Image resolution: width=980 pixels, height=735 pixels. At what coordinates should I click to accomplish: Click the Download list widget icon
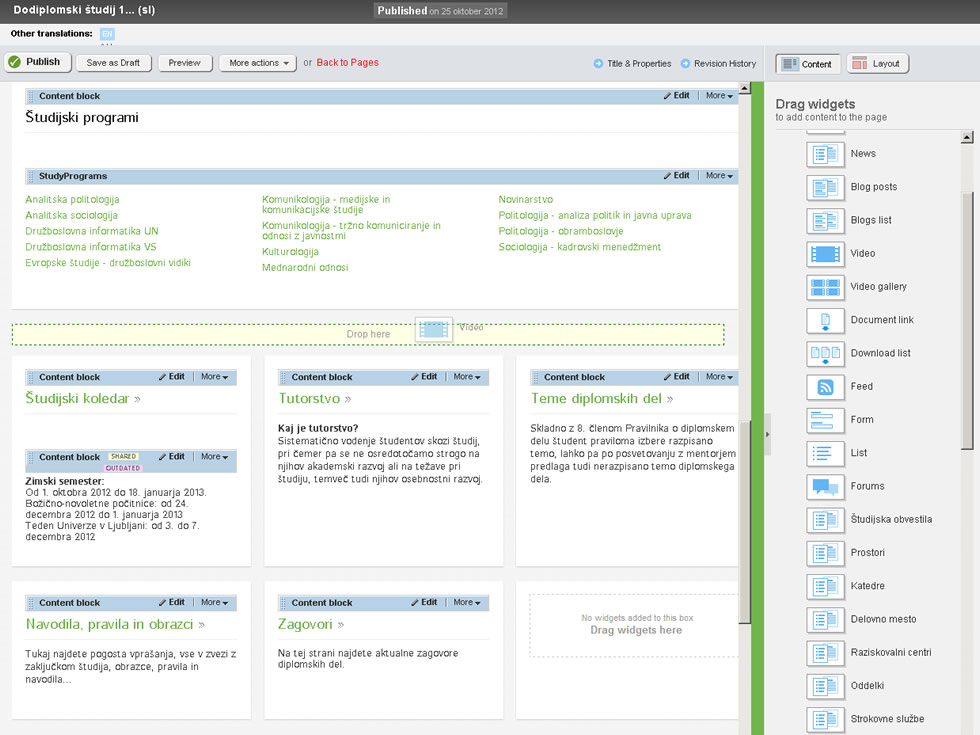coord(825,353)
